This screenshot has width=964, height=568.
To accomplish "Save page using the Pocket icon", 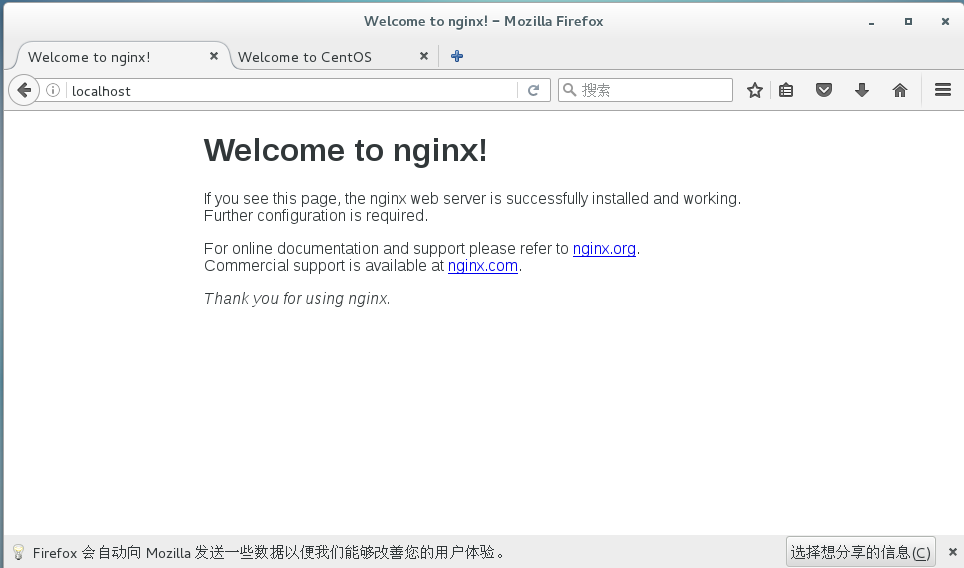I will tap(824, 90).
